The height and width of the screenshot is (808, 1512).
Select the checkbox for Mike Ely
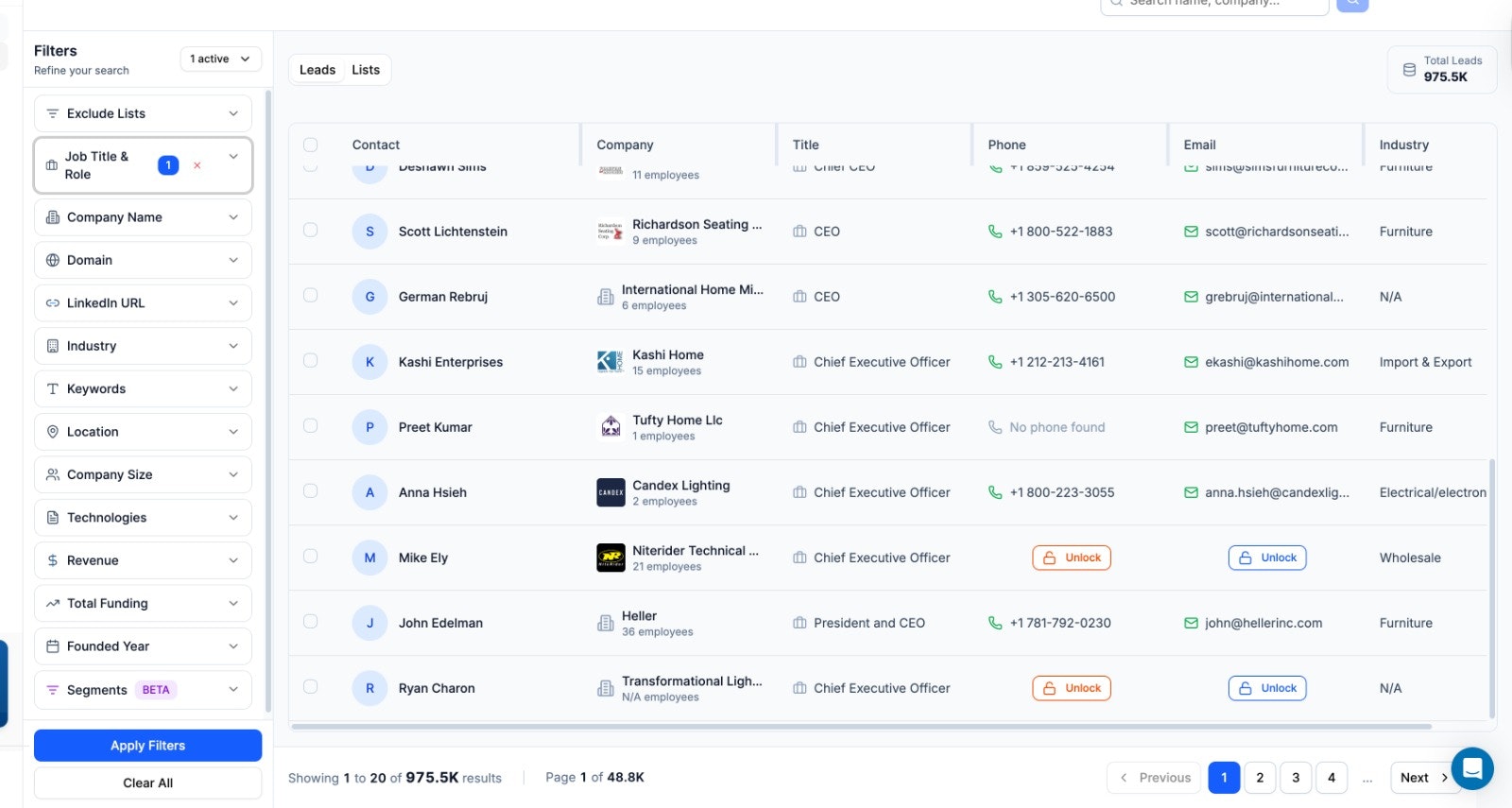coord(310,556)
